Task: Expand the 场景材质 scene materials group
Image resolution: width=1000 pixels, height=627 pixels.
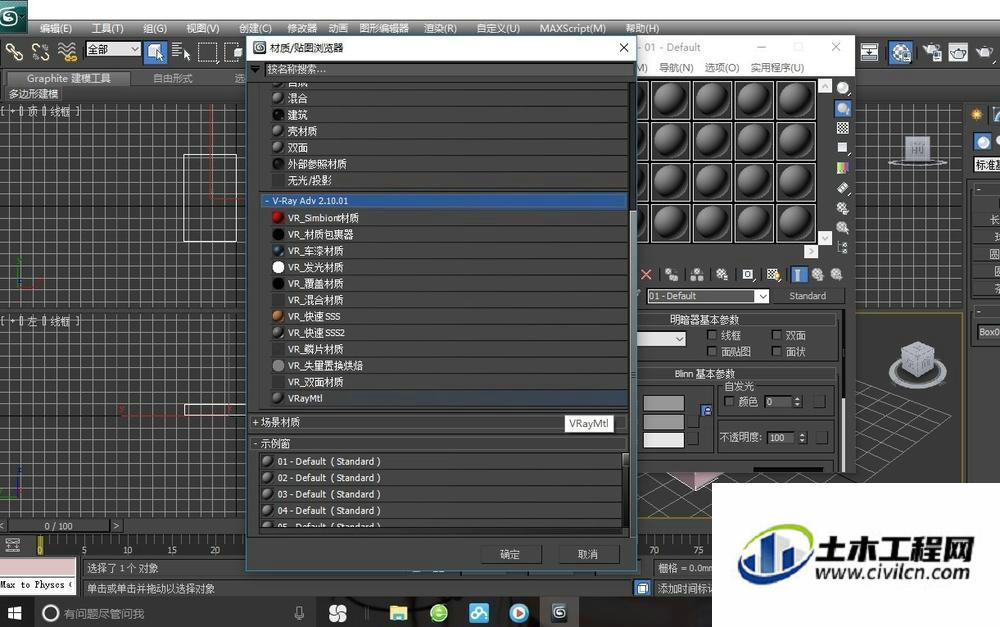Action: point(256,422)
